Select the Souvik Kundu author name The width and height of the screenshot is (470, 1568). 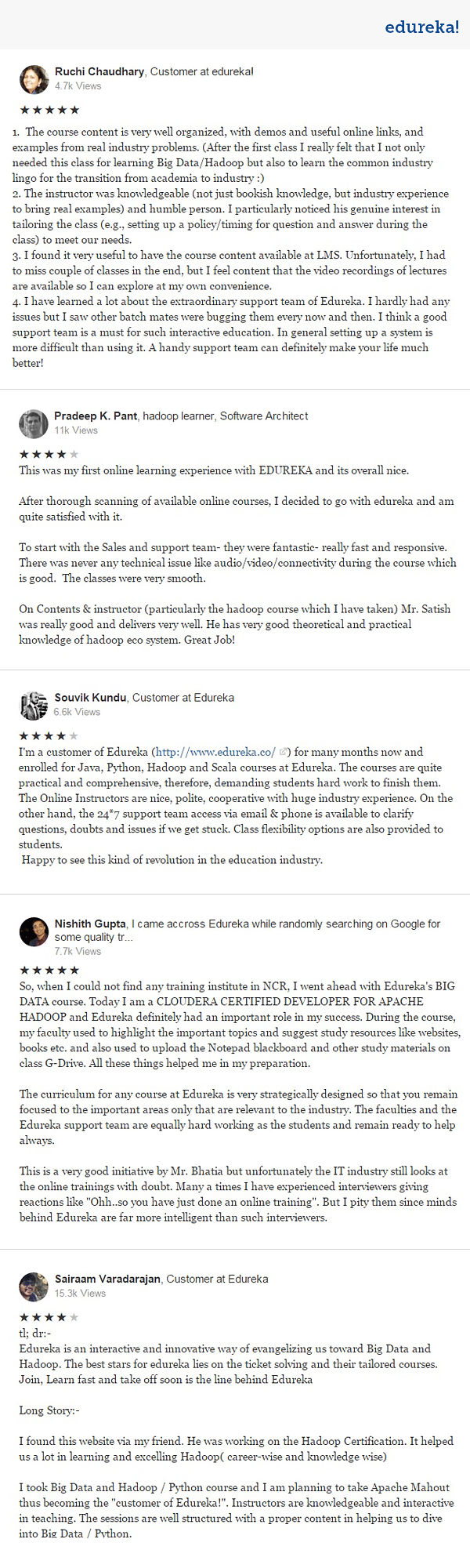pyautogui.click(x=90, y=697)
